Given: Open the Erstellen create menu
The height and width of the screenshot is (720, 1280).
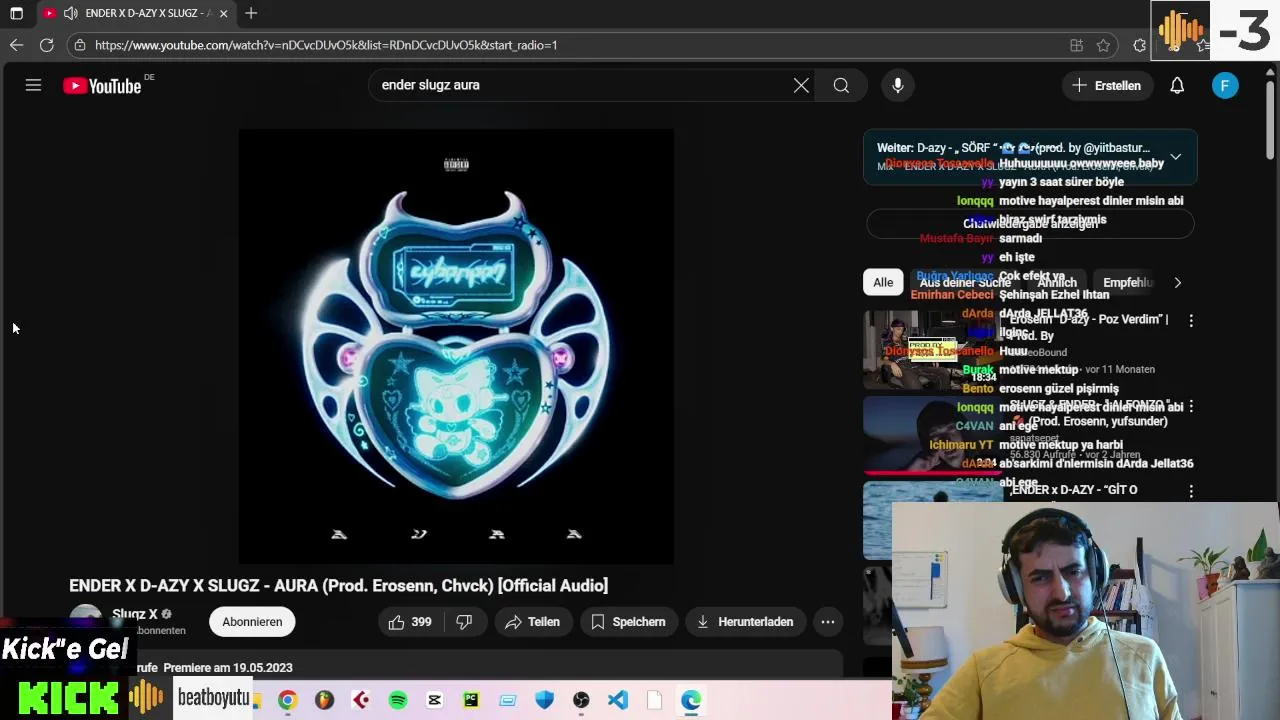Looking at the screenshot, I should click(x=1106, y=86).
